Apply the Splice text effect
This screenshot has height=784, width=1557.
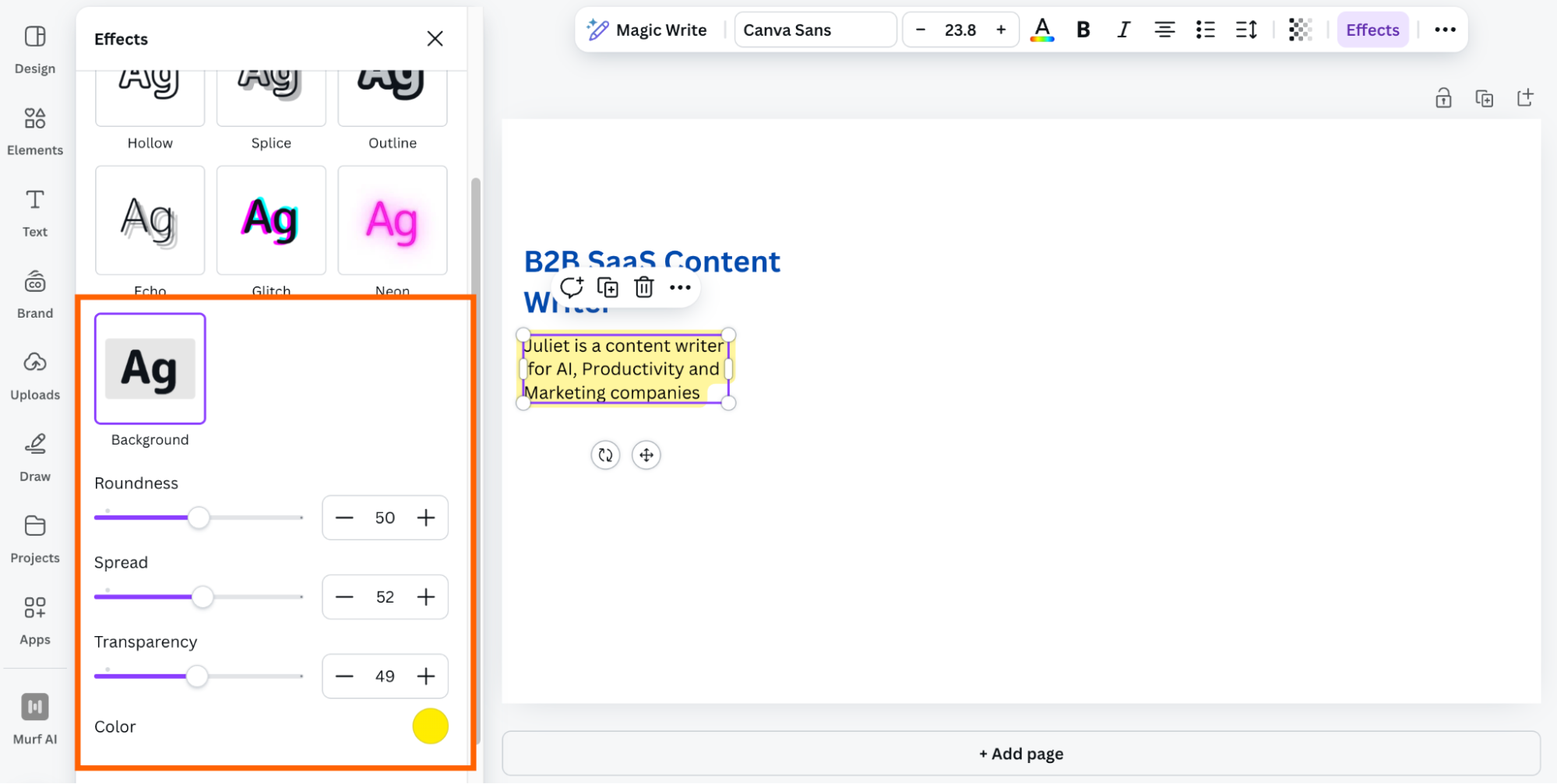[271, 97]
